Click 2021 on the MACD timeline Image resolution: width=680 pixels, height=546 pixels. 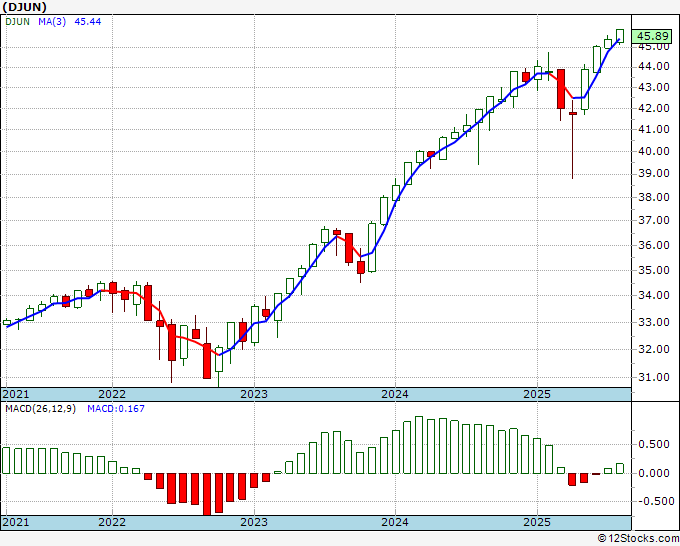coord(16,522)
